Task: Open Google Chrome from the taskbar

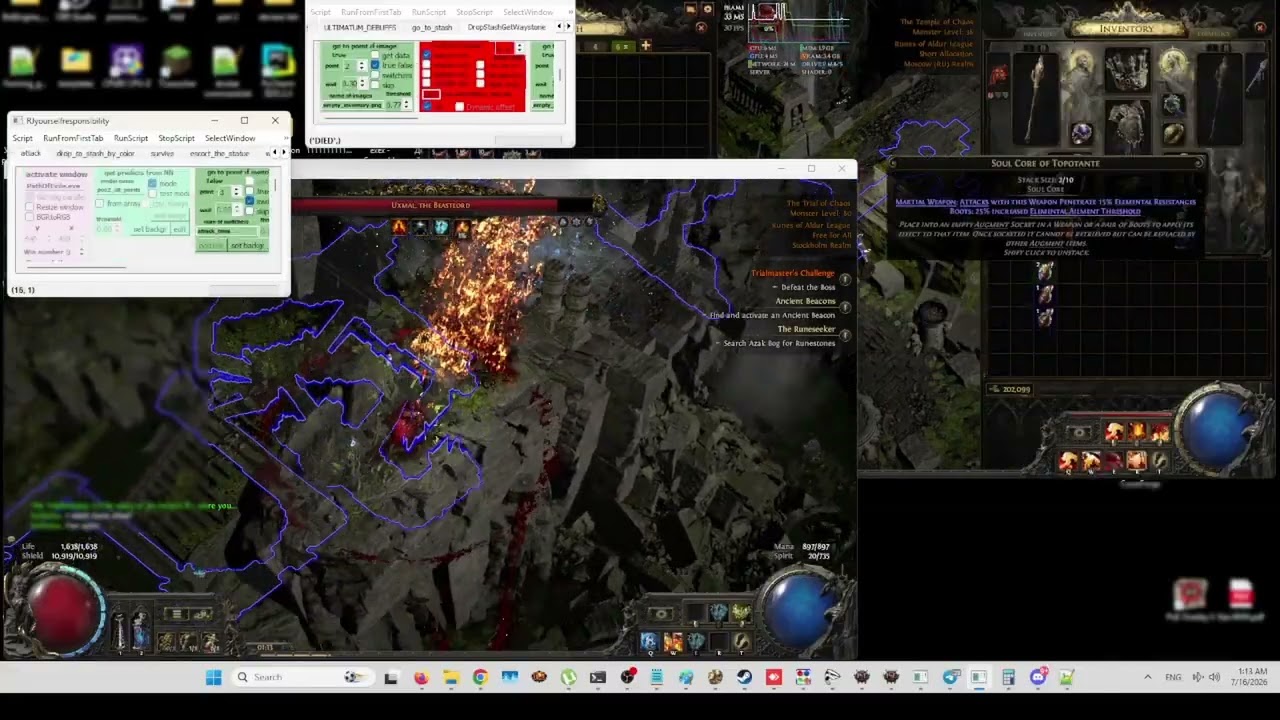Action: 480,677
